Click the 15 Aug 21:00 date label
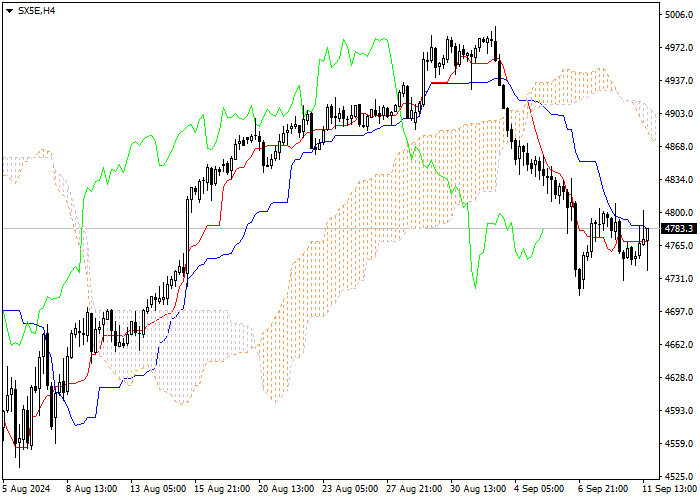This screenshot has width=700, height=500. tap(222, 489)
